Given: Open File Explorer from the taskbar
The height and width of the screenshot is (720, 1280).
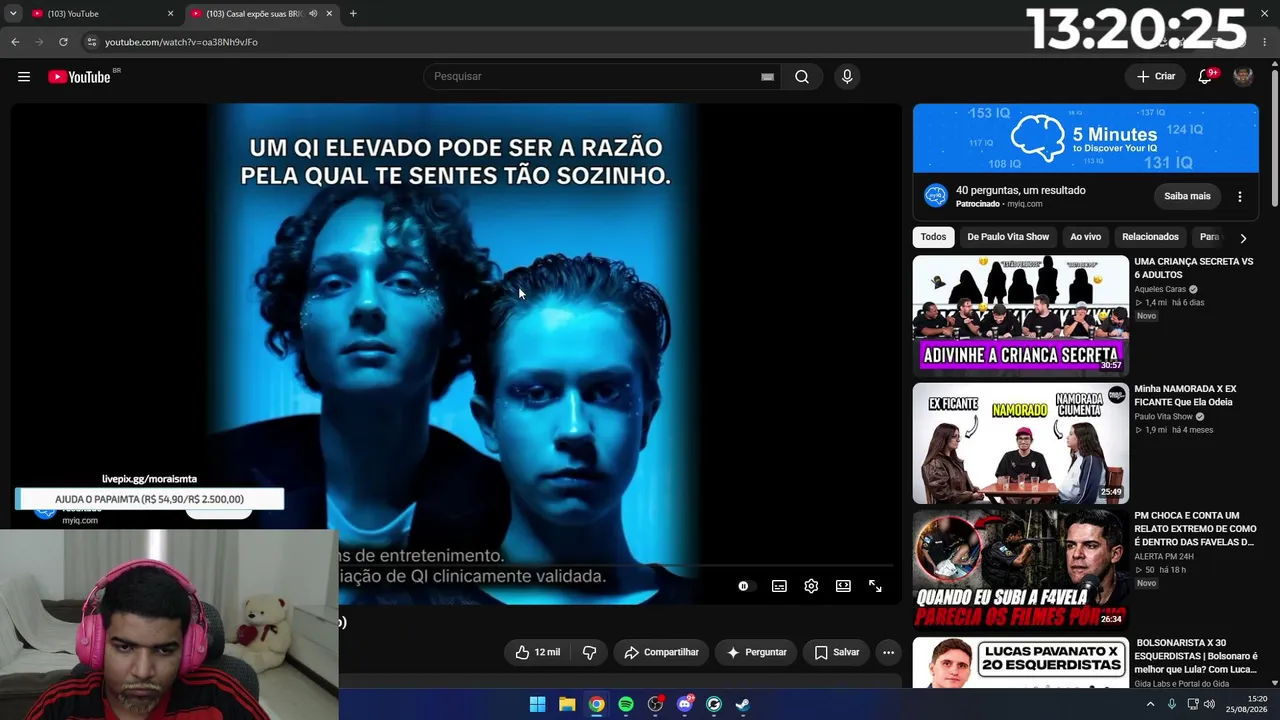Looking at the screenshot, I should tap(567, 704).
